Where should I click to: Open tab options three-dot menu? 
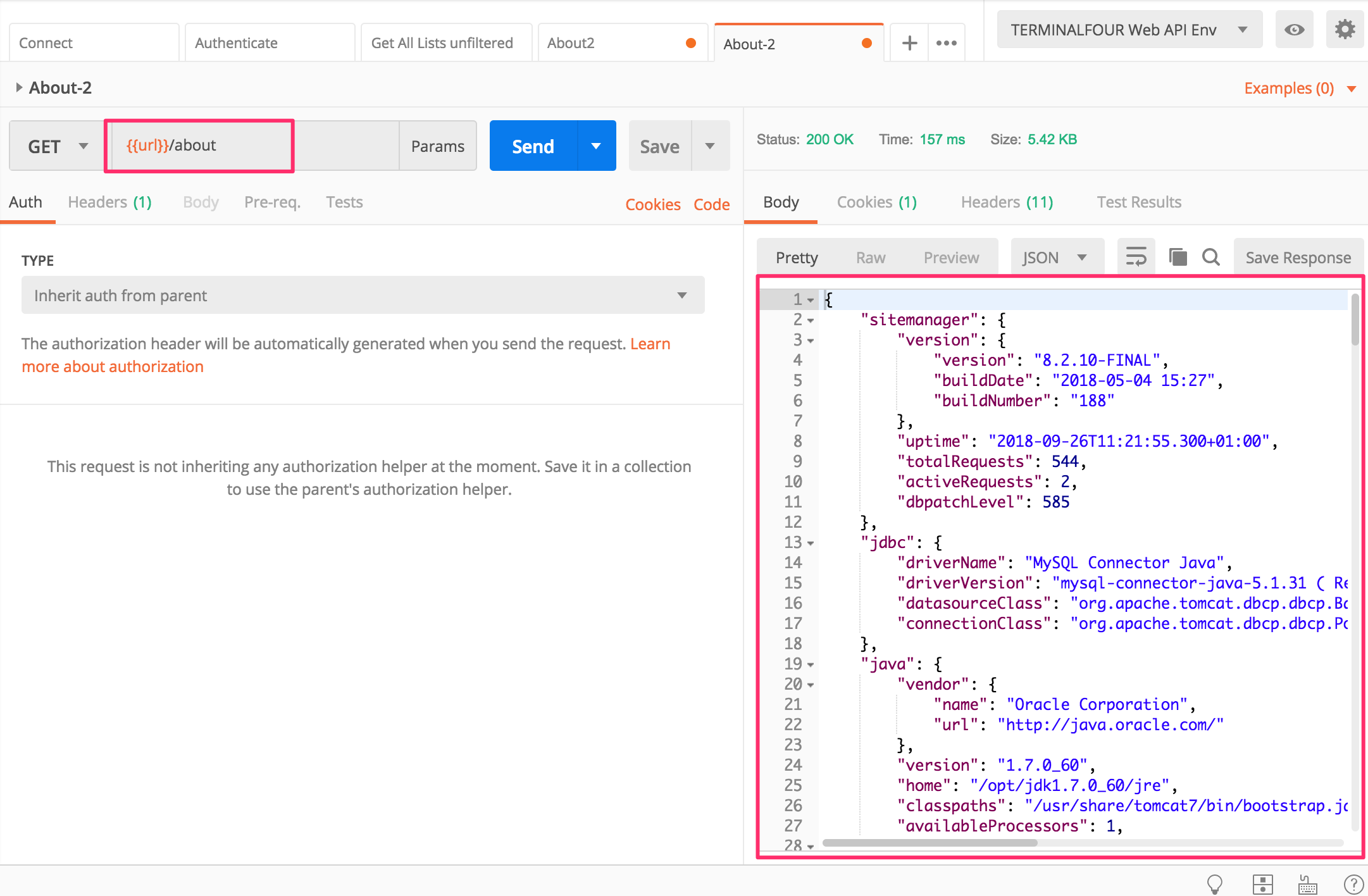point(946,43)
